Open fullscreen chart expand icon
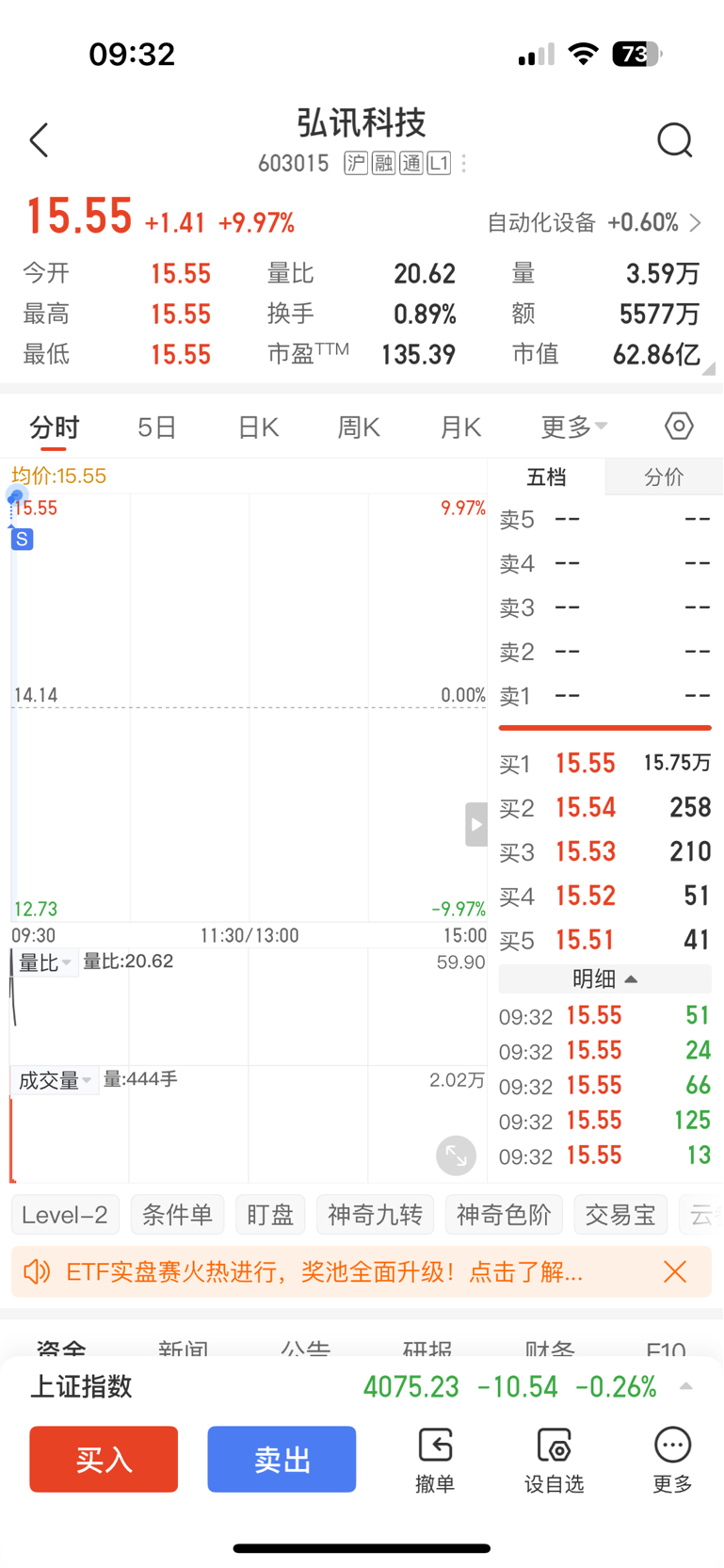Viewport: 724px width, 1568px height. click(456, 1156)
